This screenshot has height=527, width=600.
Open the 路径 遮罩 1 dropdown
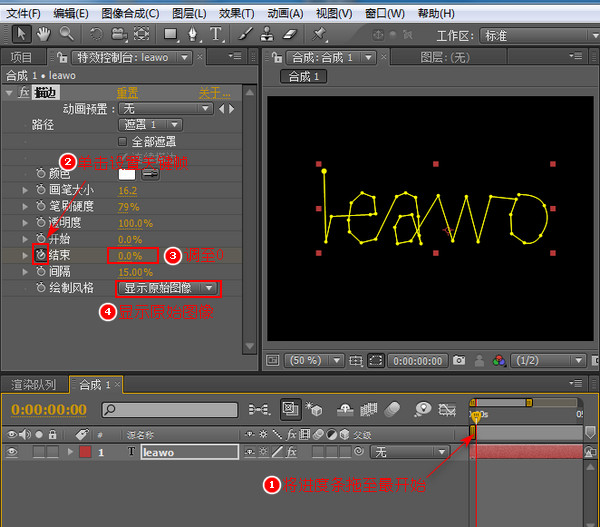click(150, 125)
